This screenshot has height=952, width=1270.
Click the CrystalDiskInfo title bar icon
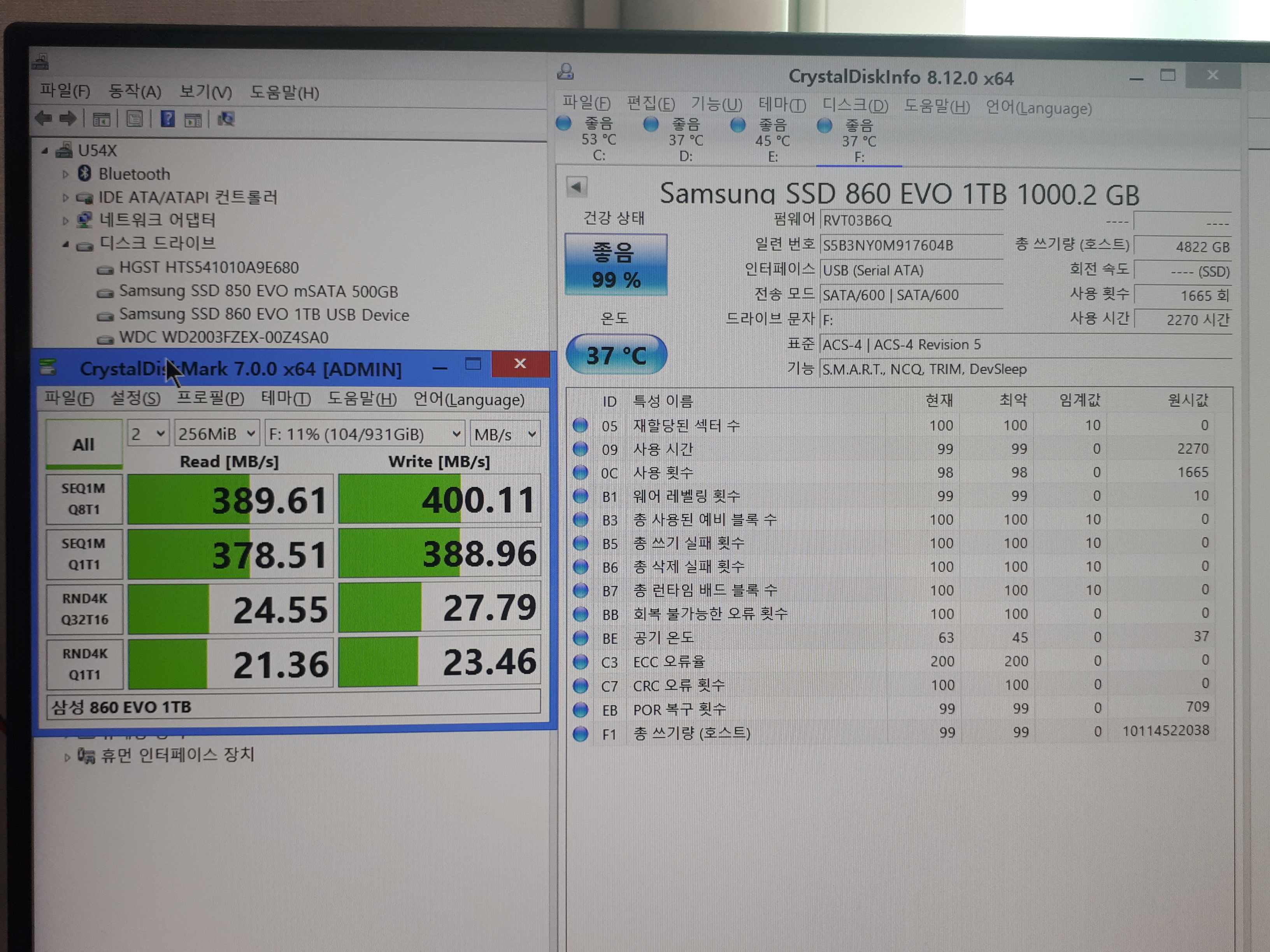pyautogui.click(x=565, y=72)
